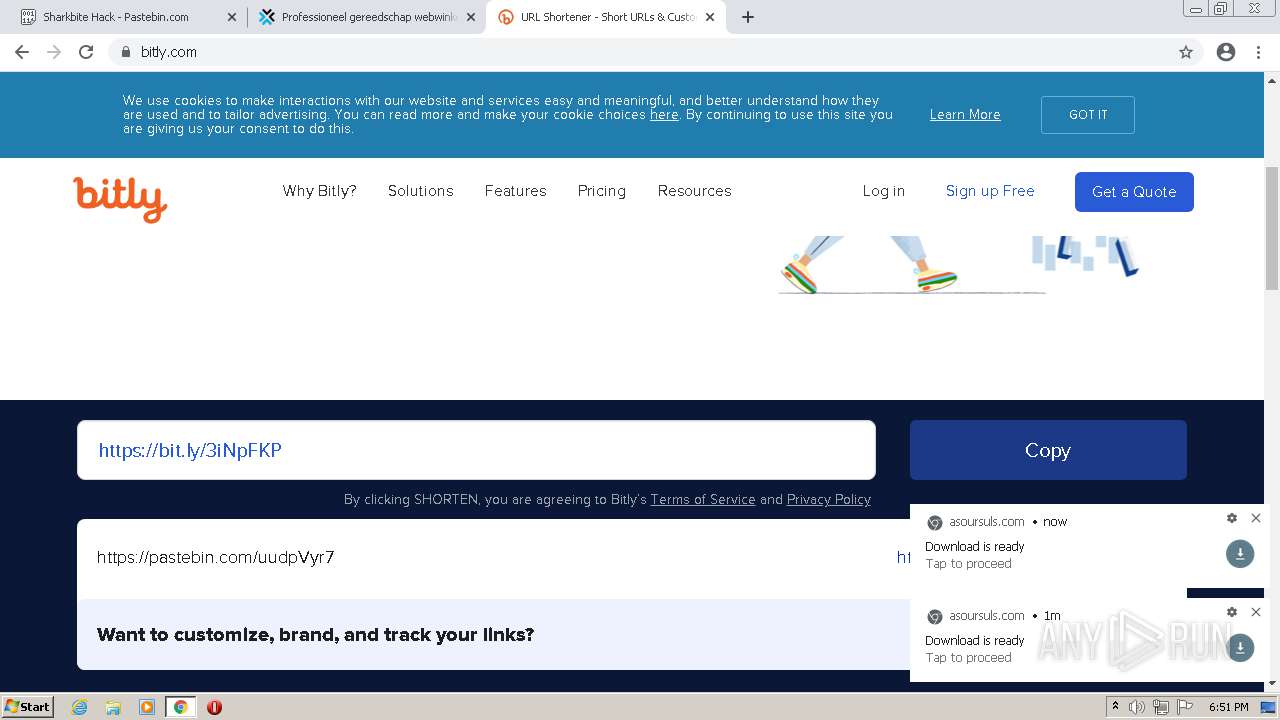Screen dimensions: 1280x720
Task: Copy the shortened bit.ly link
Action: click(x=1048, y=450)
